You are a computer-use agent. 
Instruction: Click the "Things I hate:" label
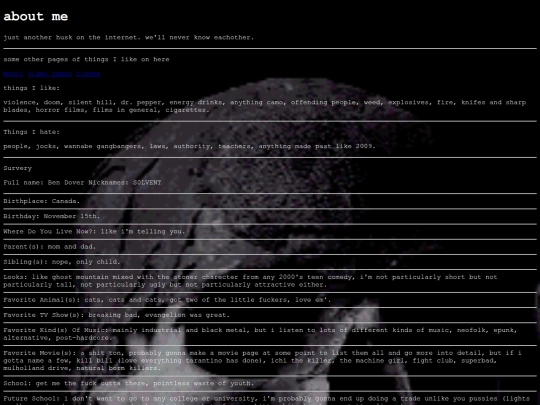tap(31, 132)
